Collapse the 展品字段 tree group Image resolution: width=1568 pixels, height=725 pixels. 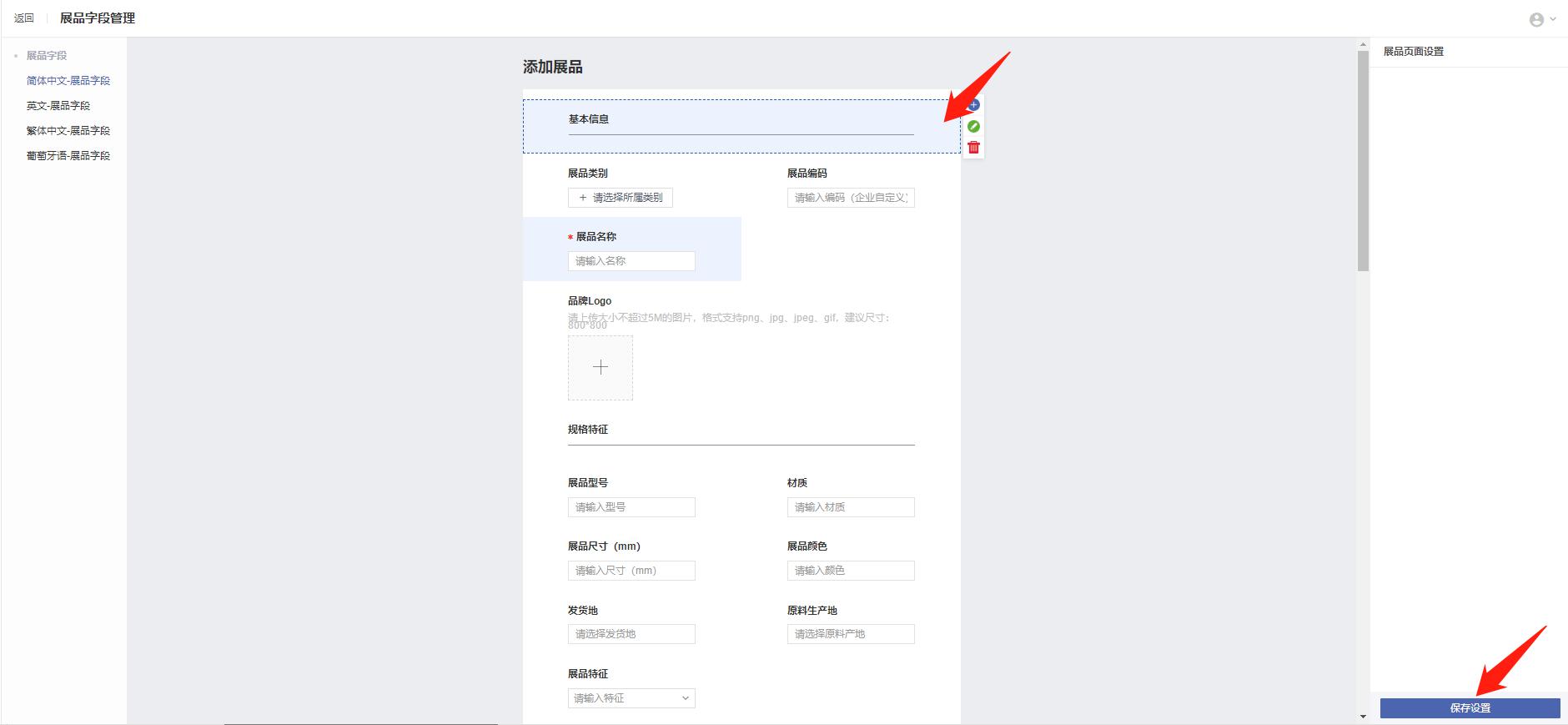(x=16, y=56)
